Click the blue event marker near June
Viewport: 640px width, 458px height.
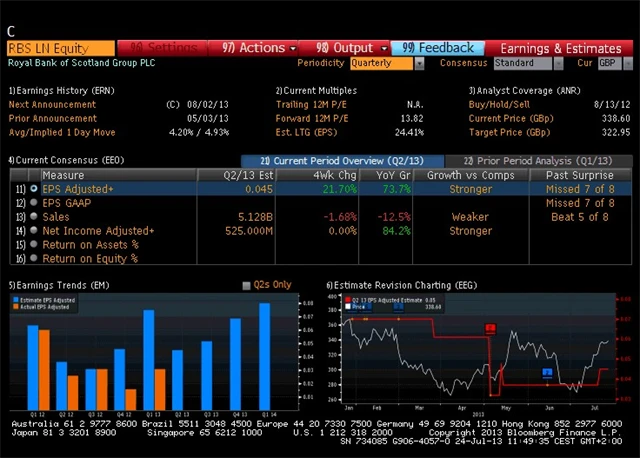click(547, 372)
